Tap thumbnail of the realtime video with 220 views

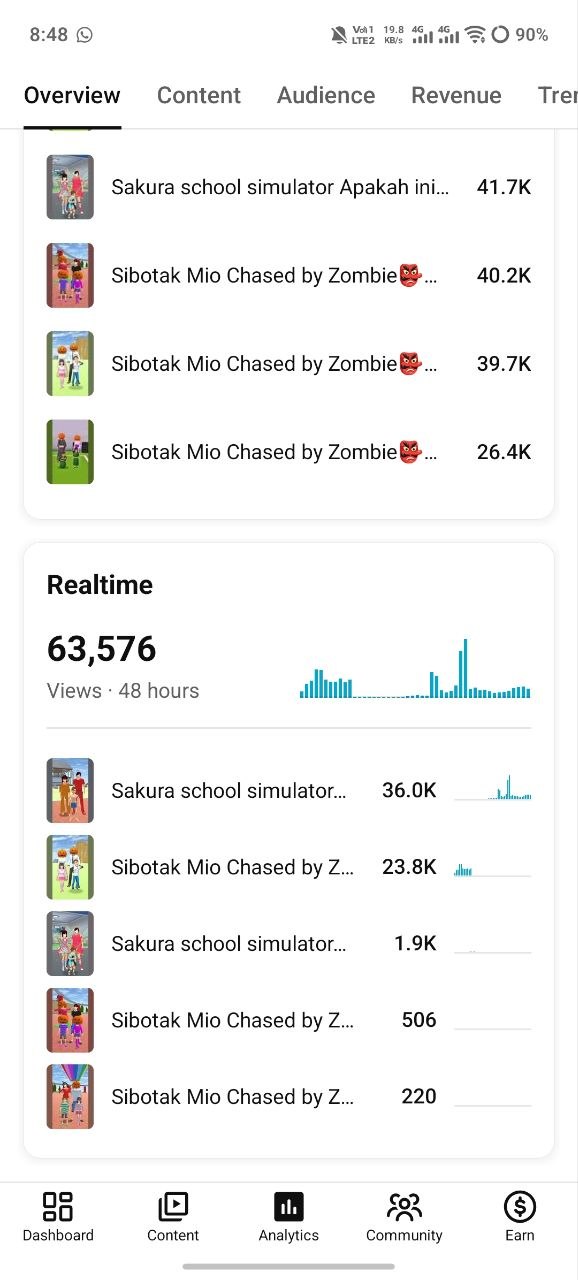click(70, 1097)
